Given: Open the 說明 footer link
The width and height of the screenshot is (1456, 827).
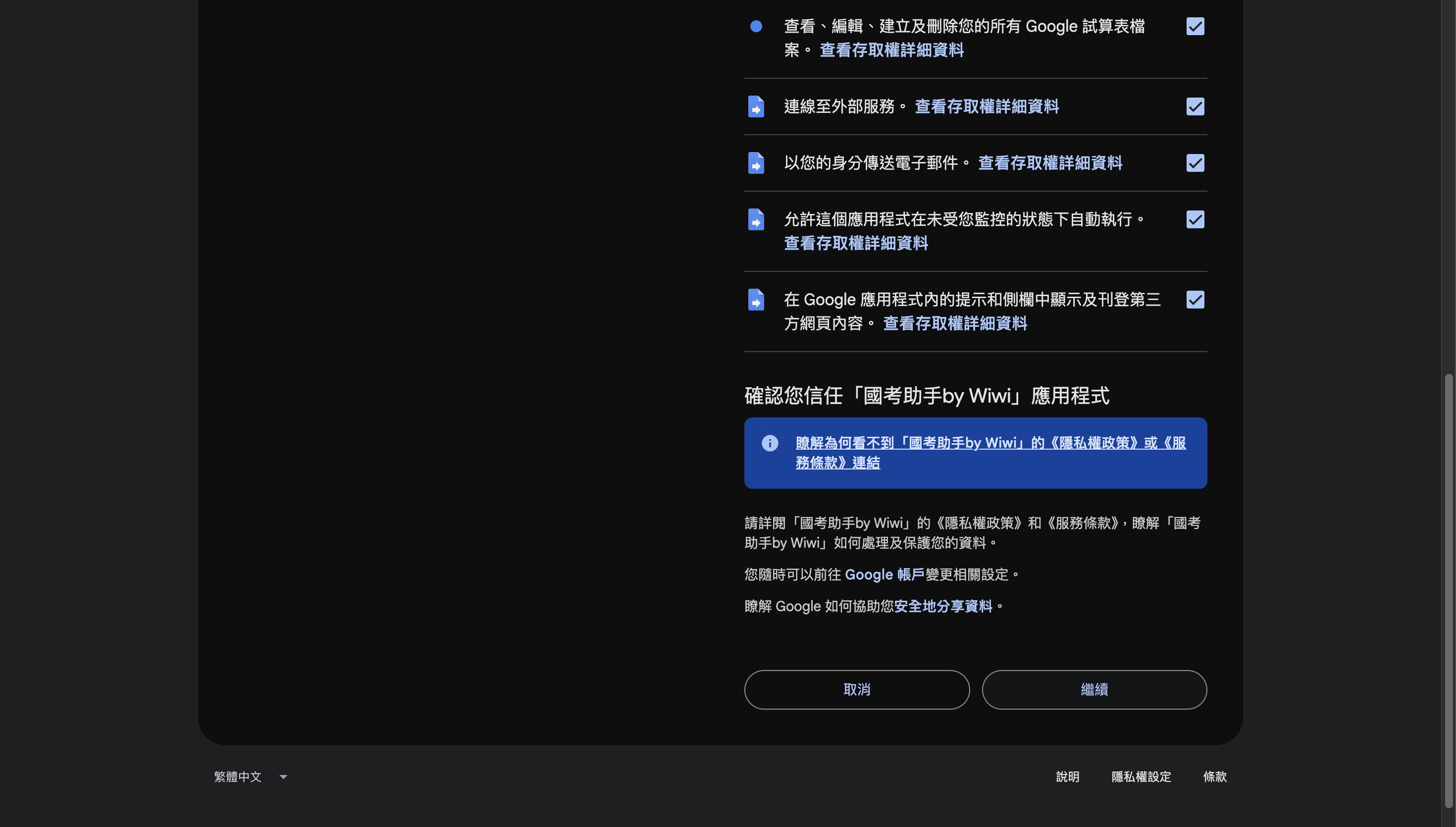Looking at the screenshot, I should click(1068, 776).
